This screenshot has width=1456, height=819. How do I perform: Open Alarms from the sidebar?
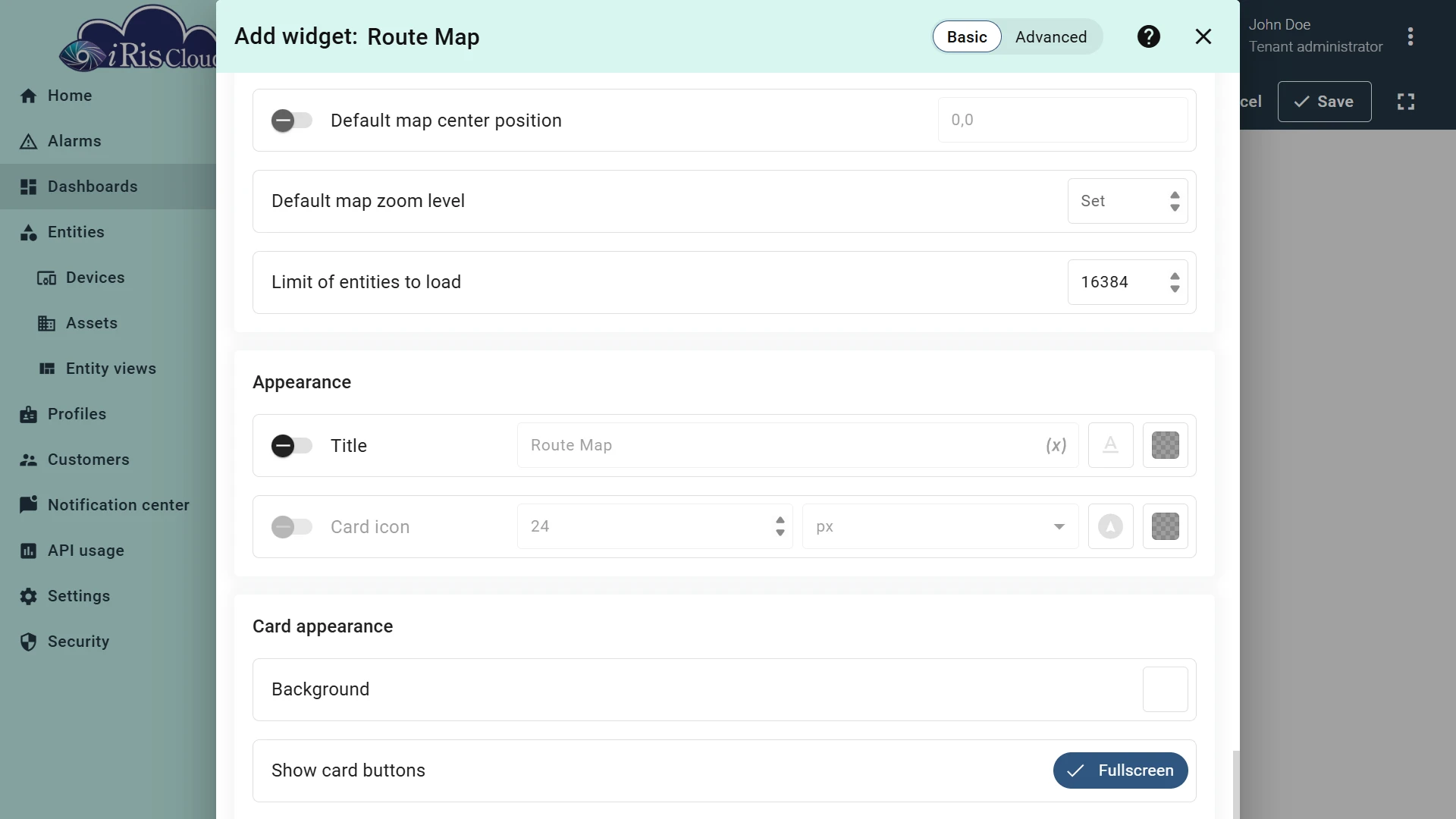(x=108, y=141)
